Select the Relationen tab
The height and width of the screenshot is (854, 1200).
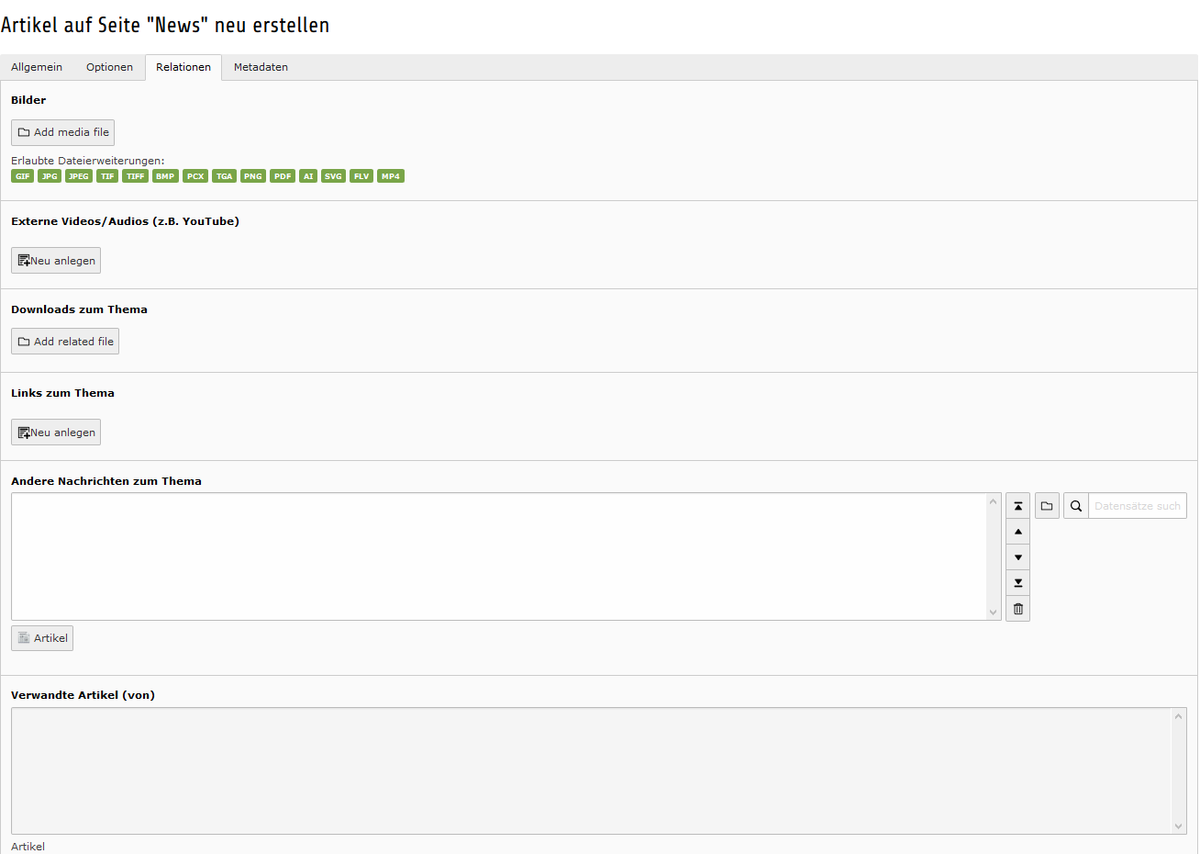[183, 68]
